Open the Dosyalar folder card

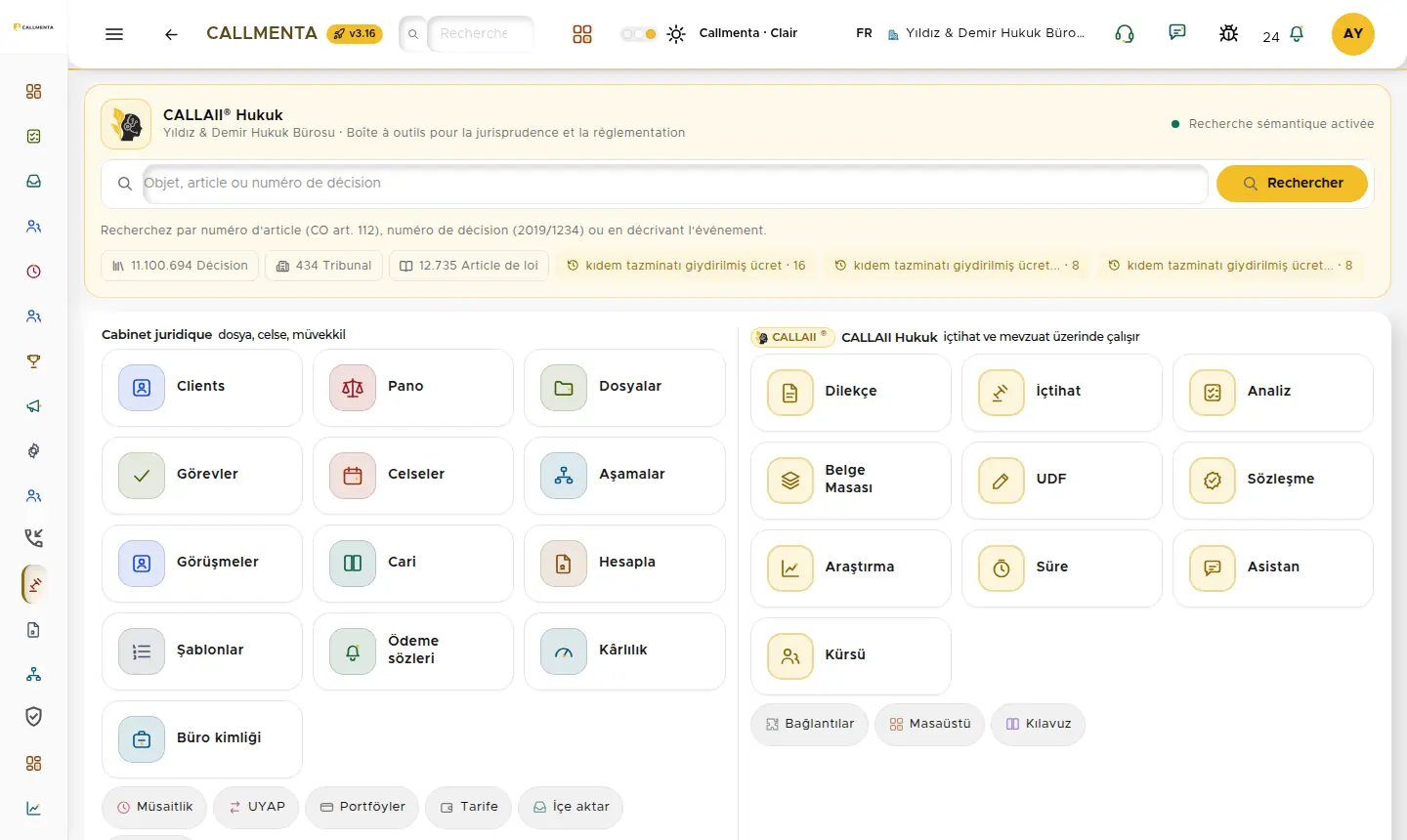(624, 388)
